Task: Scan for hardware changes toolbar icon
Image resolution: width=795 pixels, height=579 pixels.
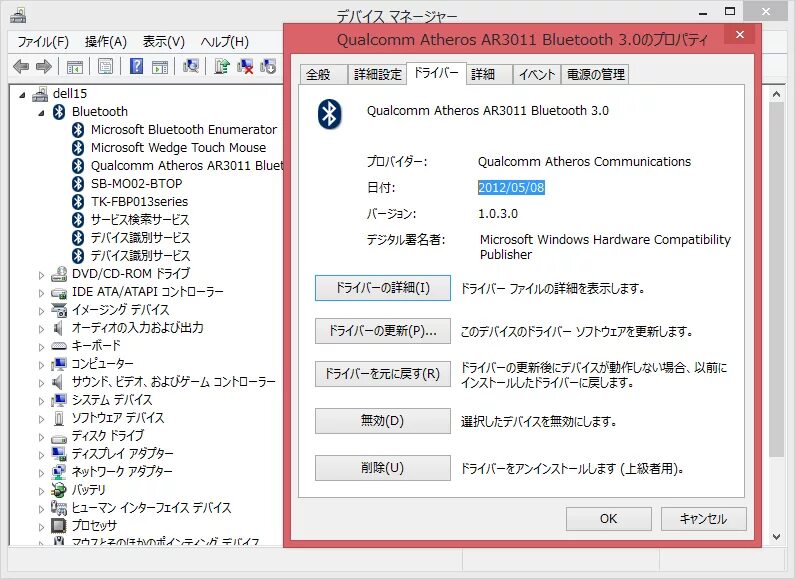Action: pyautogui.click(x=191, y=66)
